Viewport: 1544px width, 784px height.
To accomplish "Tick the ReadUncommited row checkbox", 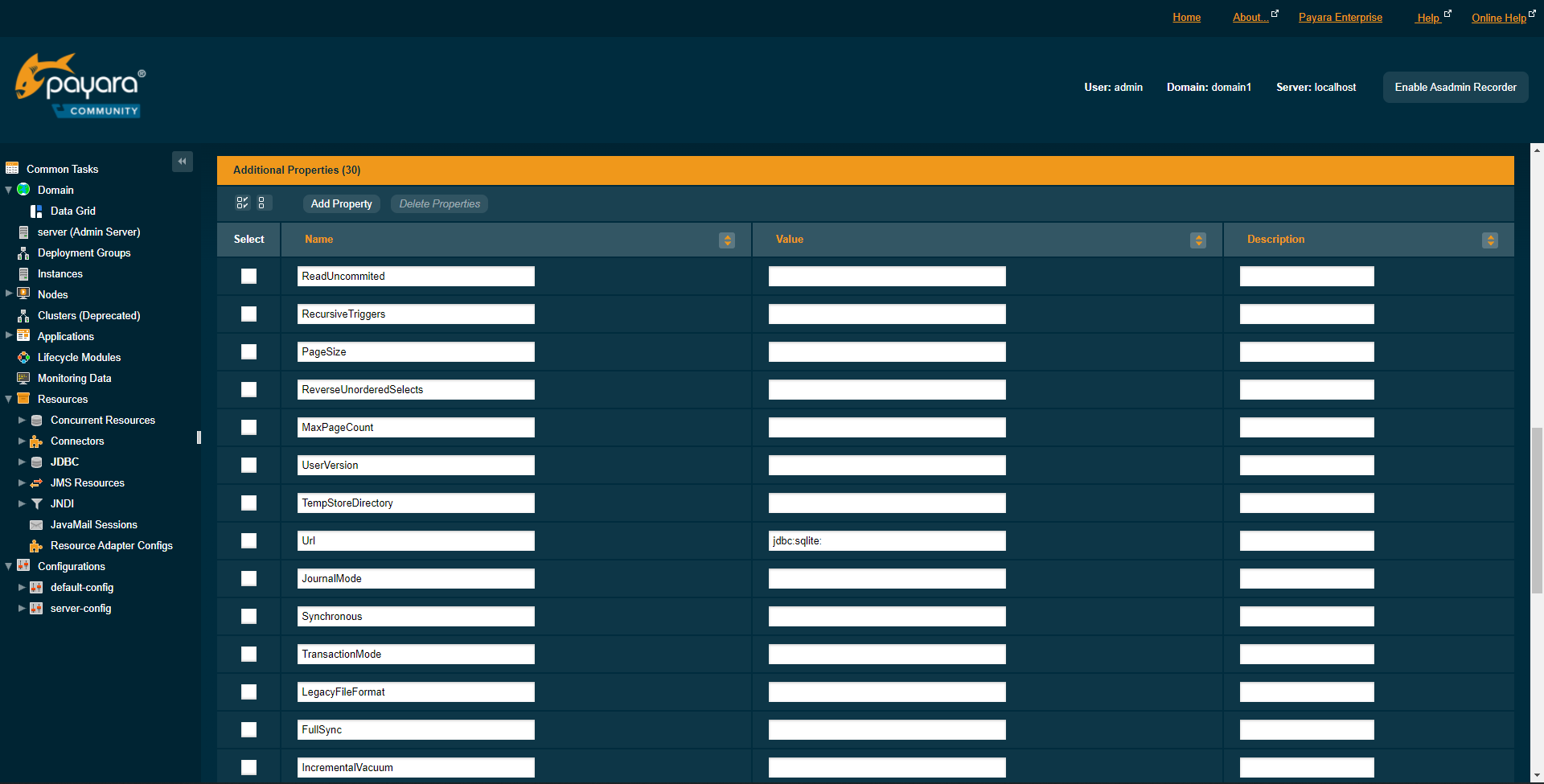I will 248,276.
